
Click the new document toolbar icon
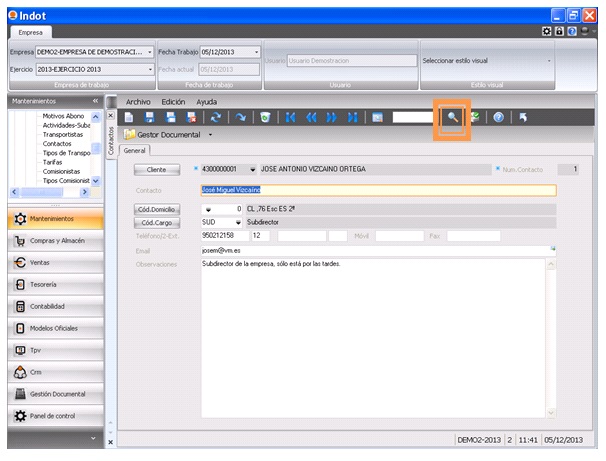click(129, 118)
